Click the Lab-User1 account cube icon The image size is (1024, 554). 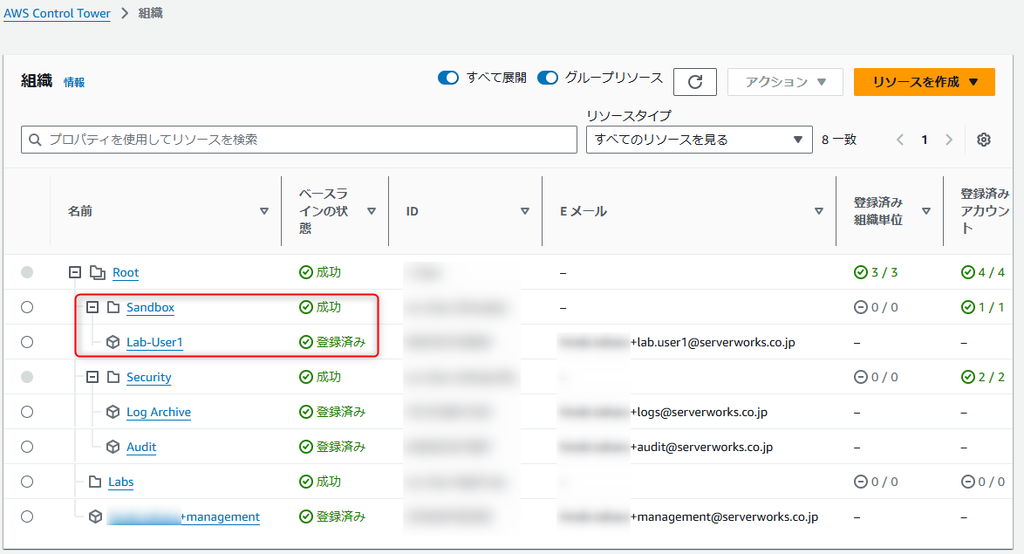(113, 342)
